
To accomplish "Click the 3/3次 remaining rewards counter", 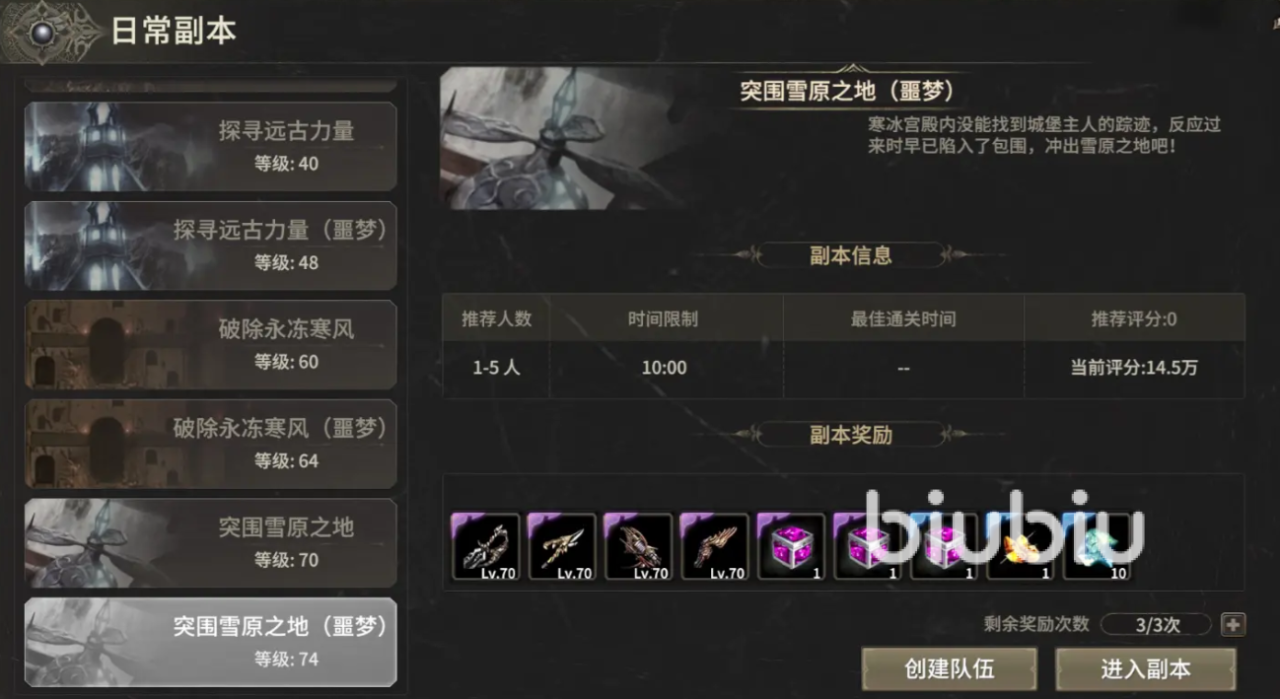I will click(1156, 625).
